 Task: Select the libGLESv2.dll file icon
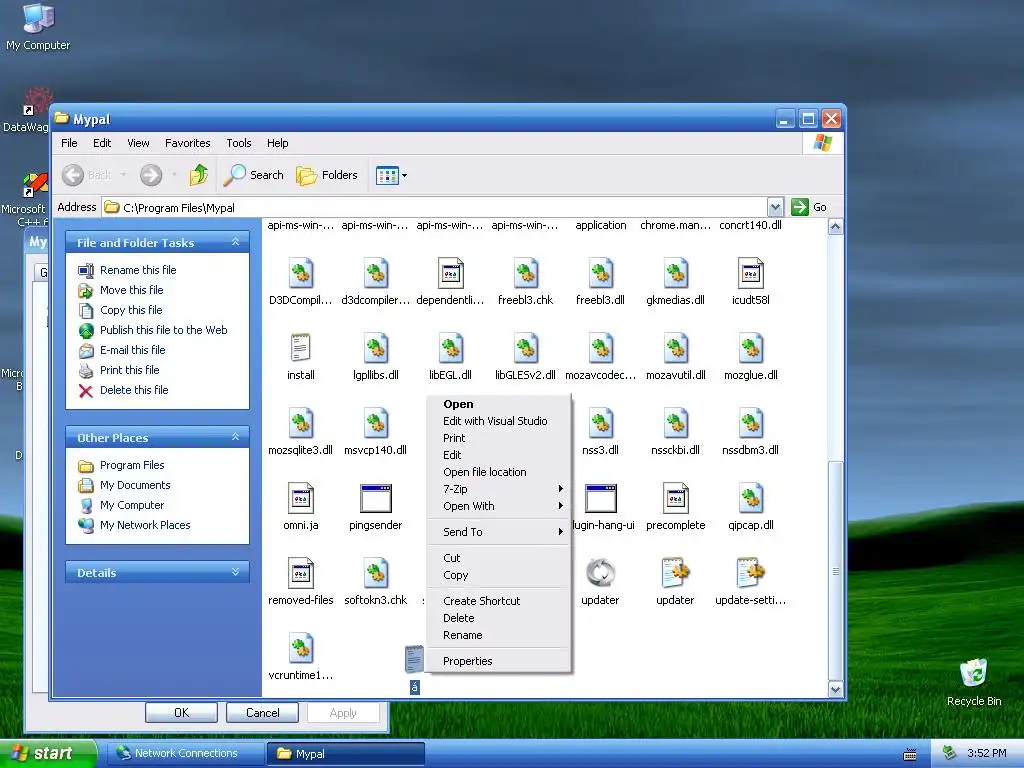tap(526, 348)
